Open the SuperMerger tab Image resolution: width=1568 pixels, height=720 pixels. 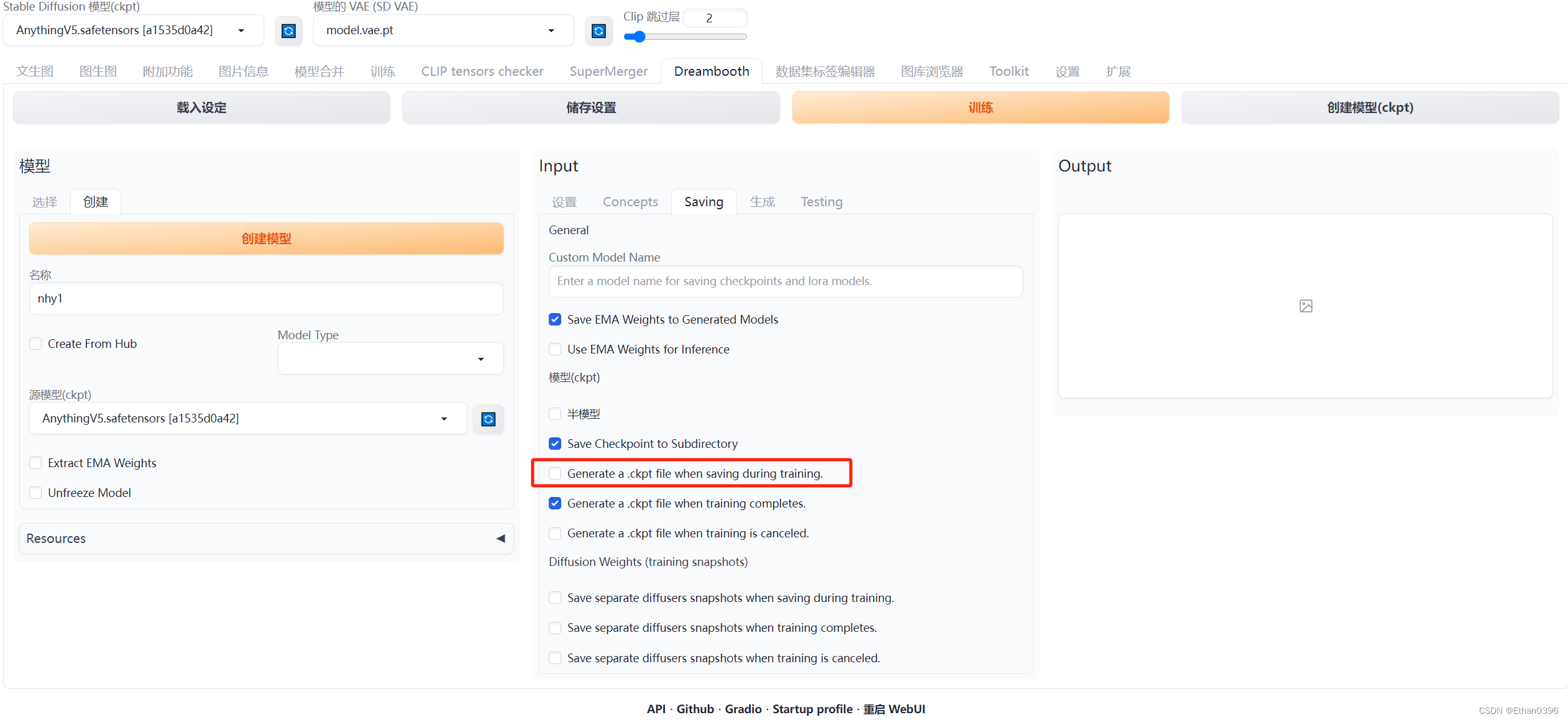(608, 71)
